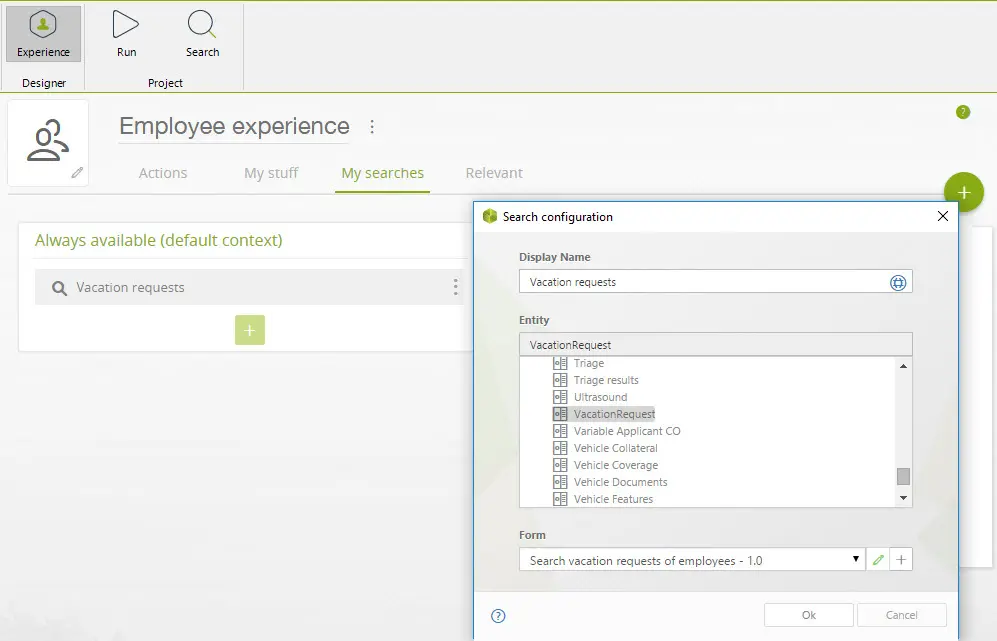This screenshot has width=997, height=641.
Task: Click the entity list scroll down arrow
Action: point(903,498)
